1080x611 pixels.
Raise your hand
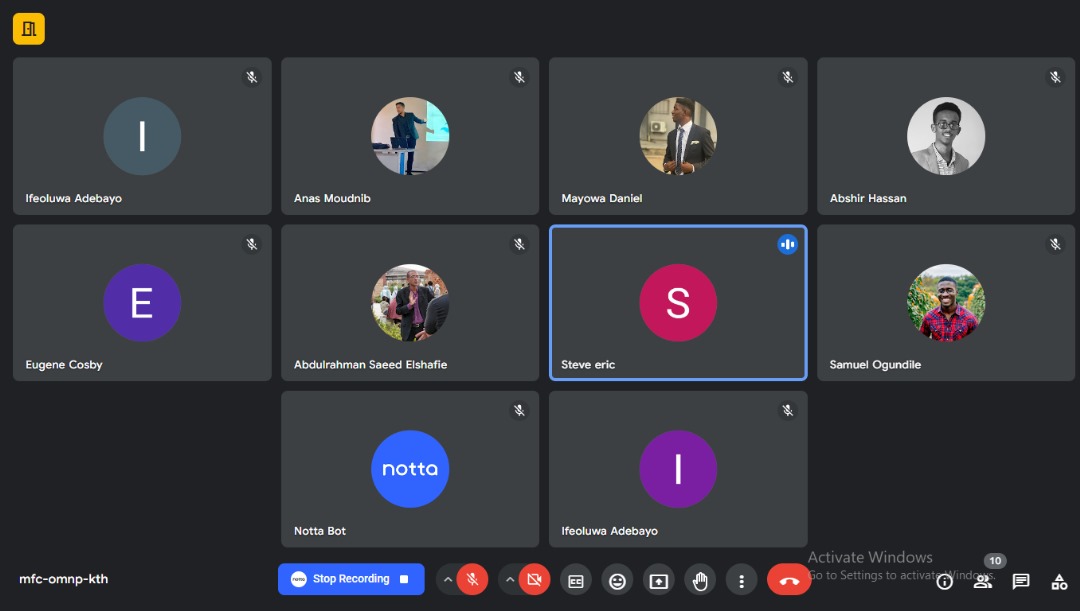click(x=700, y=579)
